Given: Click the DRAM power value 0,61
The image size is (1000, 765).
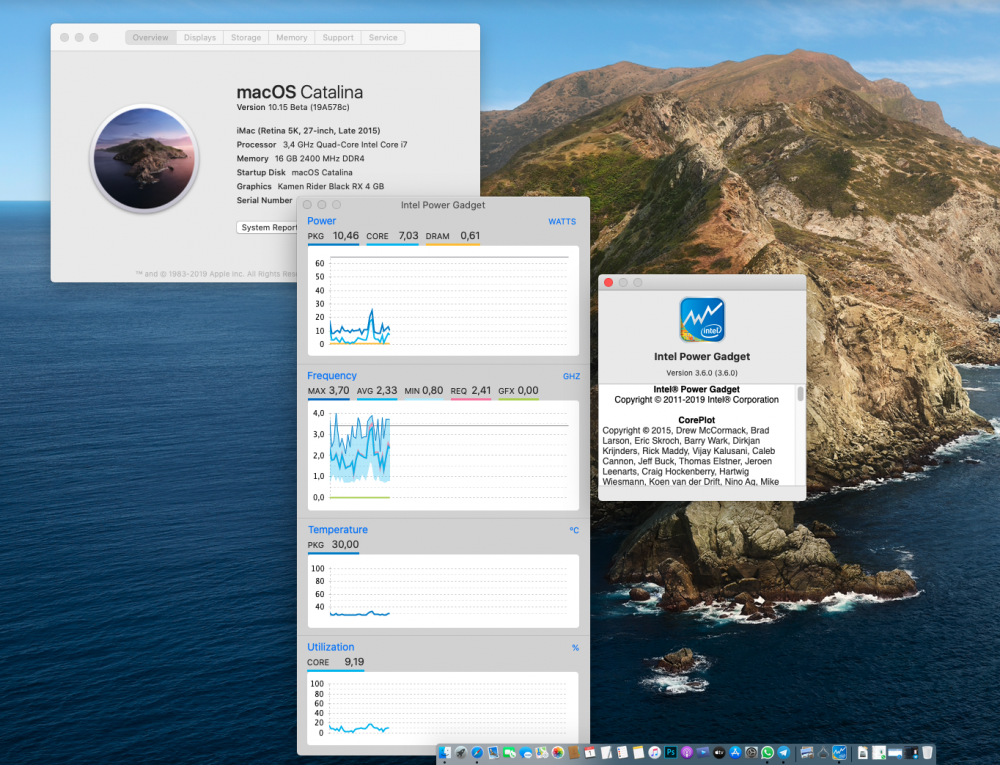Looking at the screenshot, I should (470, 236).
